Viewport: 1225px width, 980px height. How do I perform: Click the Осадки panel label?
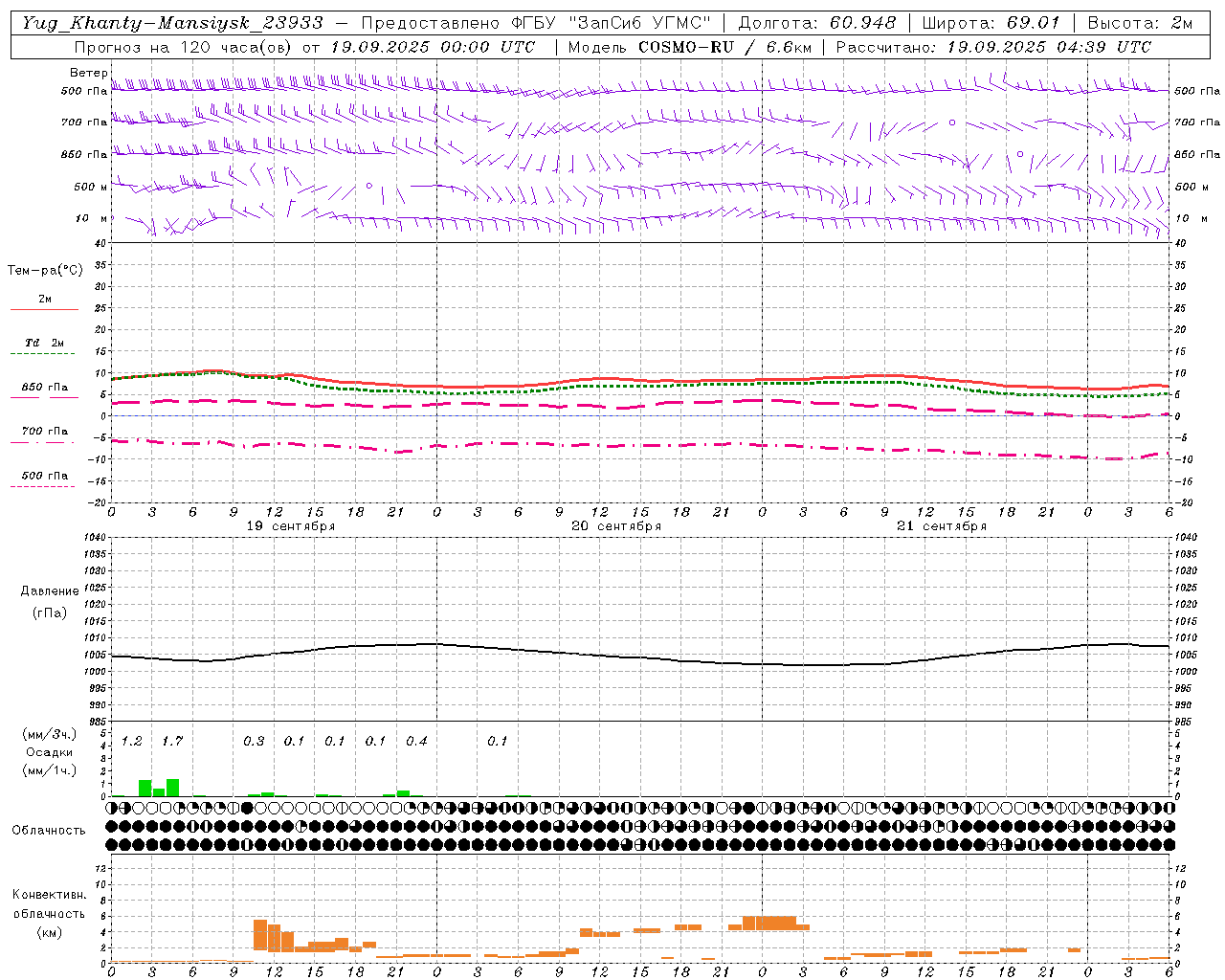(x=49, y=752)
